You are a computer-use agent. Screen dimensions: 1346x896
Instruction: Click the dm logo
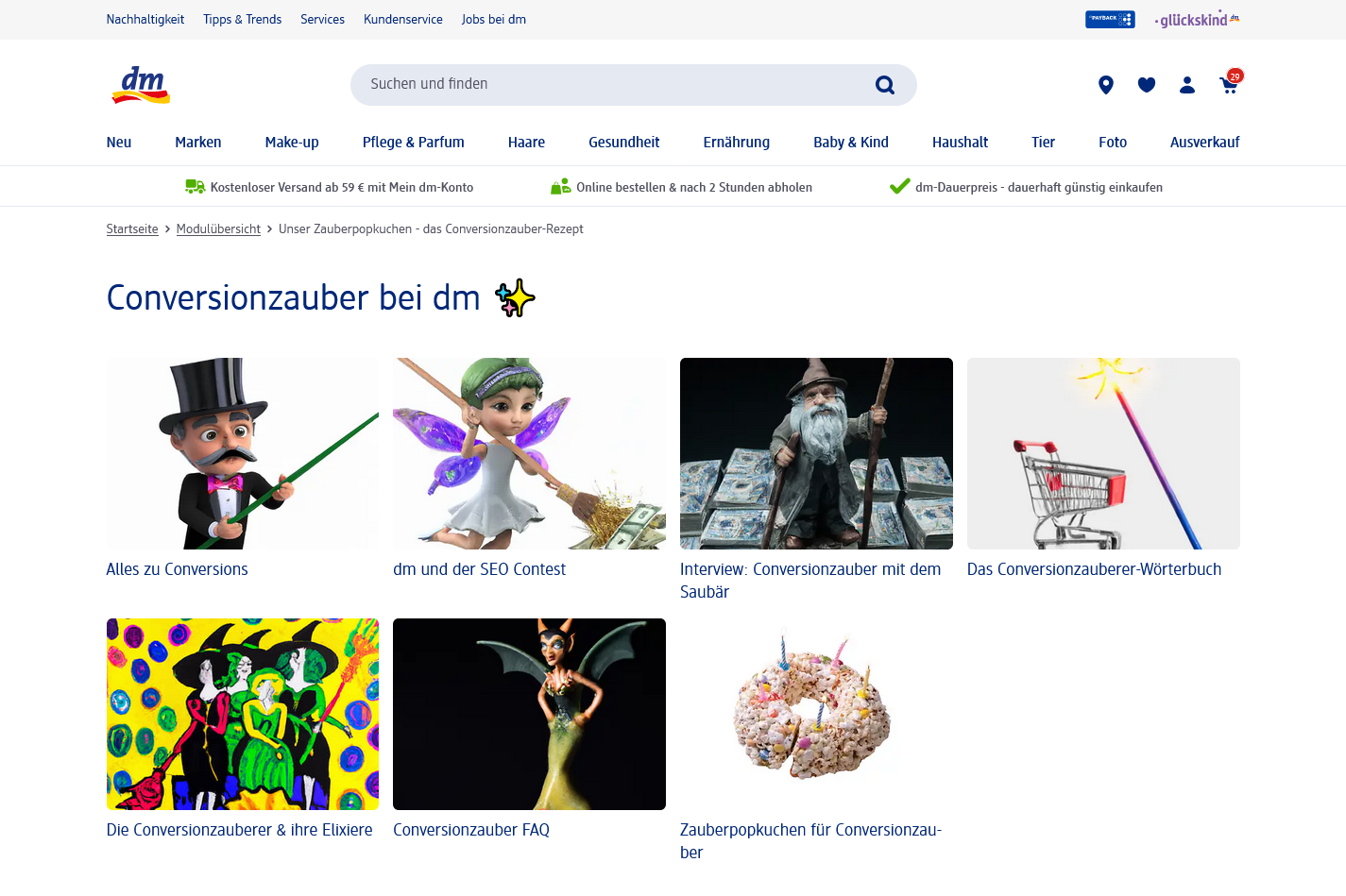point(141,85)
